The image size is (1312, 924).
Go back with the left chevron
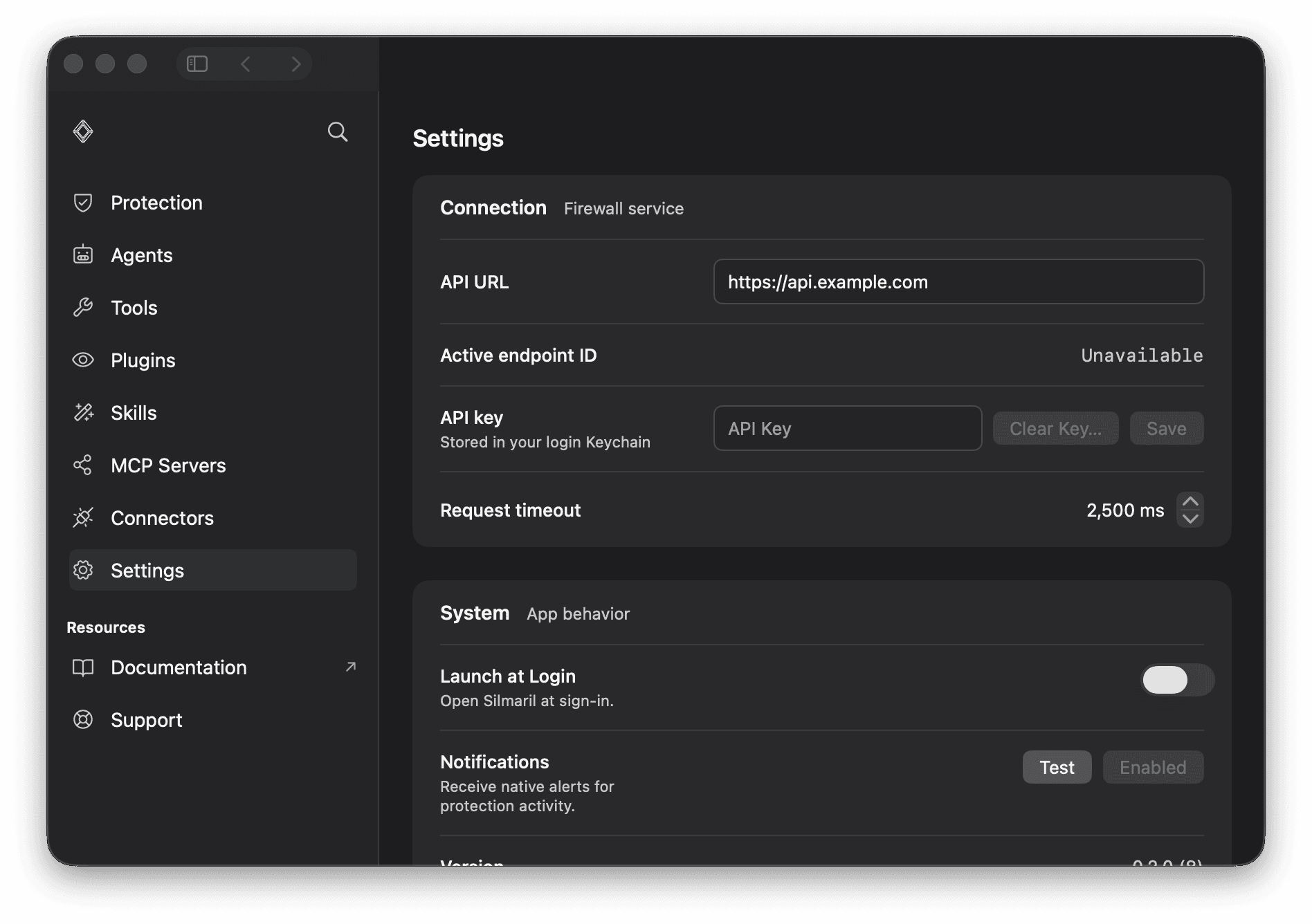tap(246, 64)
